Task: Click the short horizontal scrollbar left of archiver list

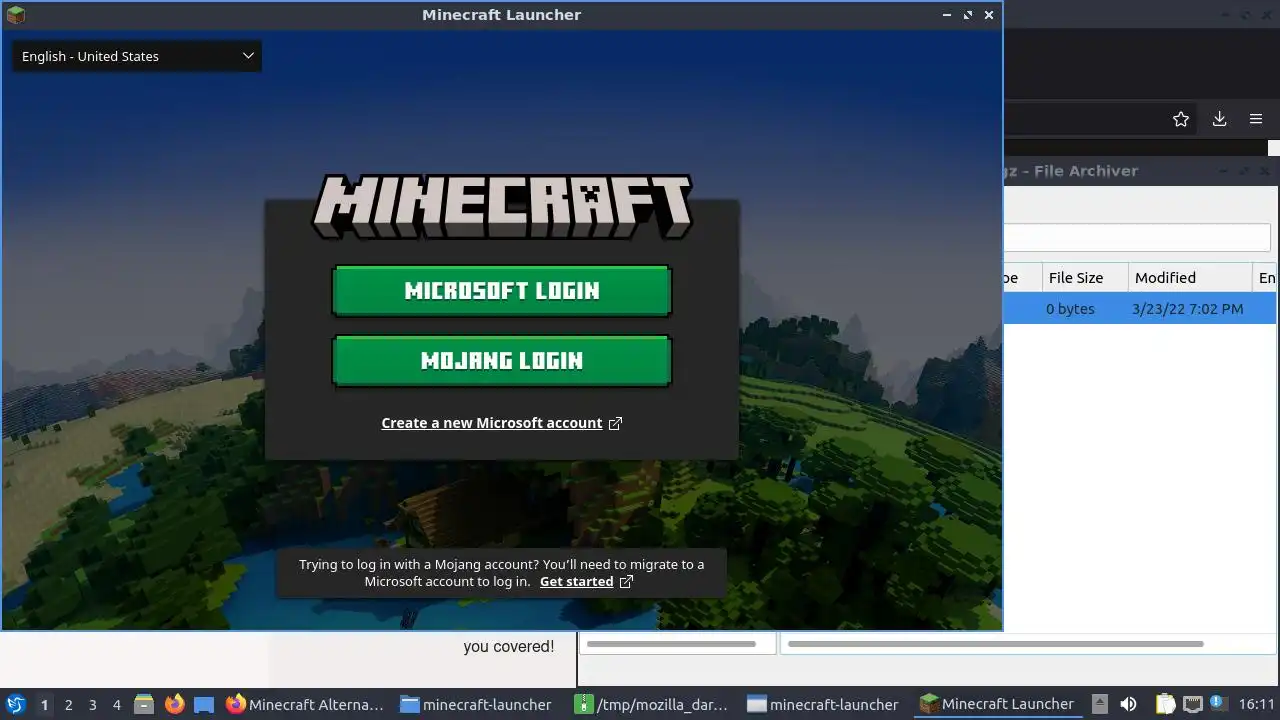Action: coord(671,644)
